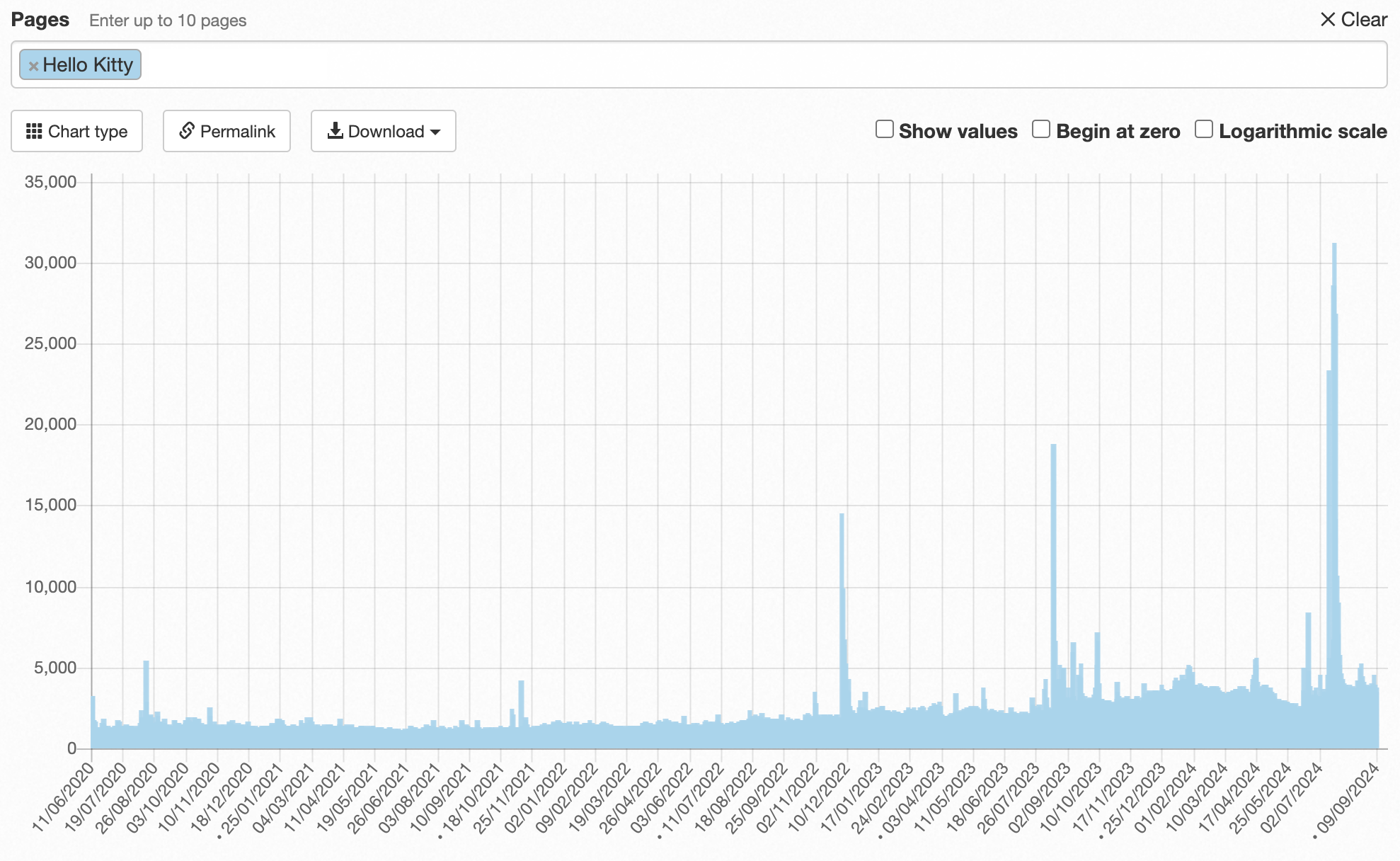Click the 35,000 y-axis label
Screen dimensions: 1400x861
tap(50, 182)
